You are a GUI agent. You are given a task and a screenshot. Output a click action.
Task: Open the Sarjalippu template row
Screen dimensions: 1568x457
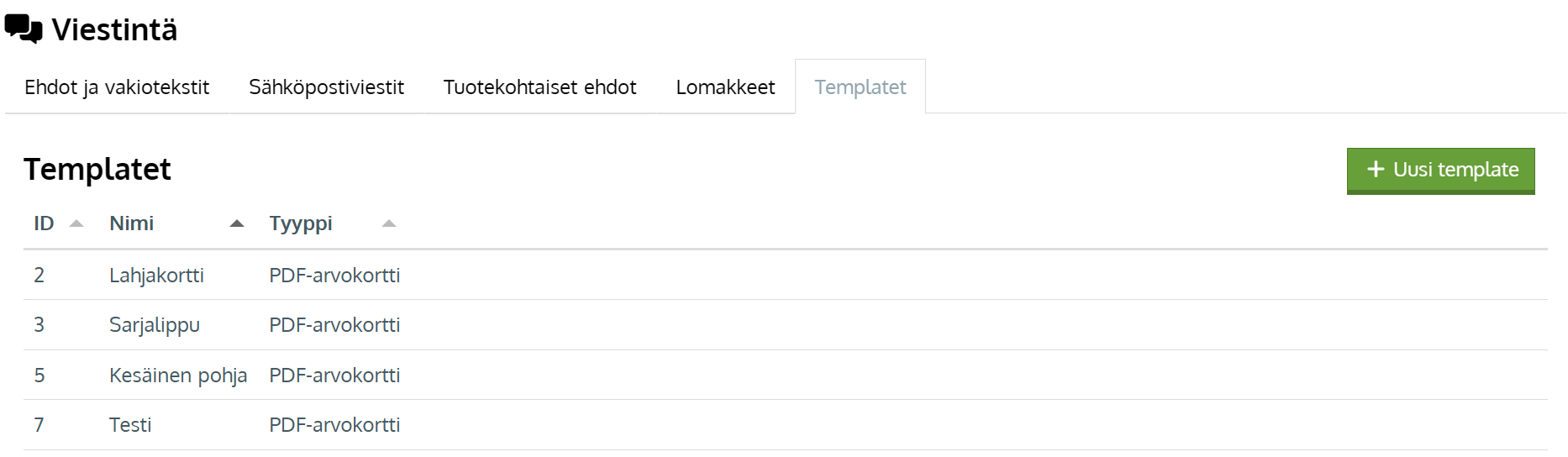155,325
